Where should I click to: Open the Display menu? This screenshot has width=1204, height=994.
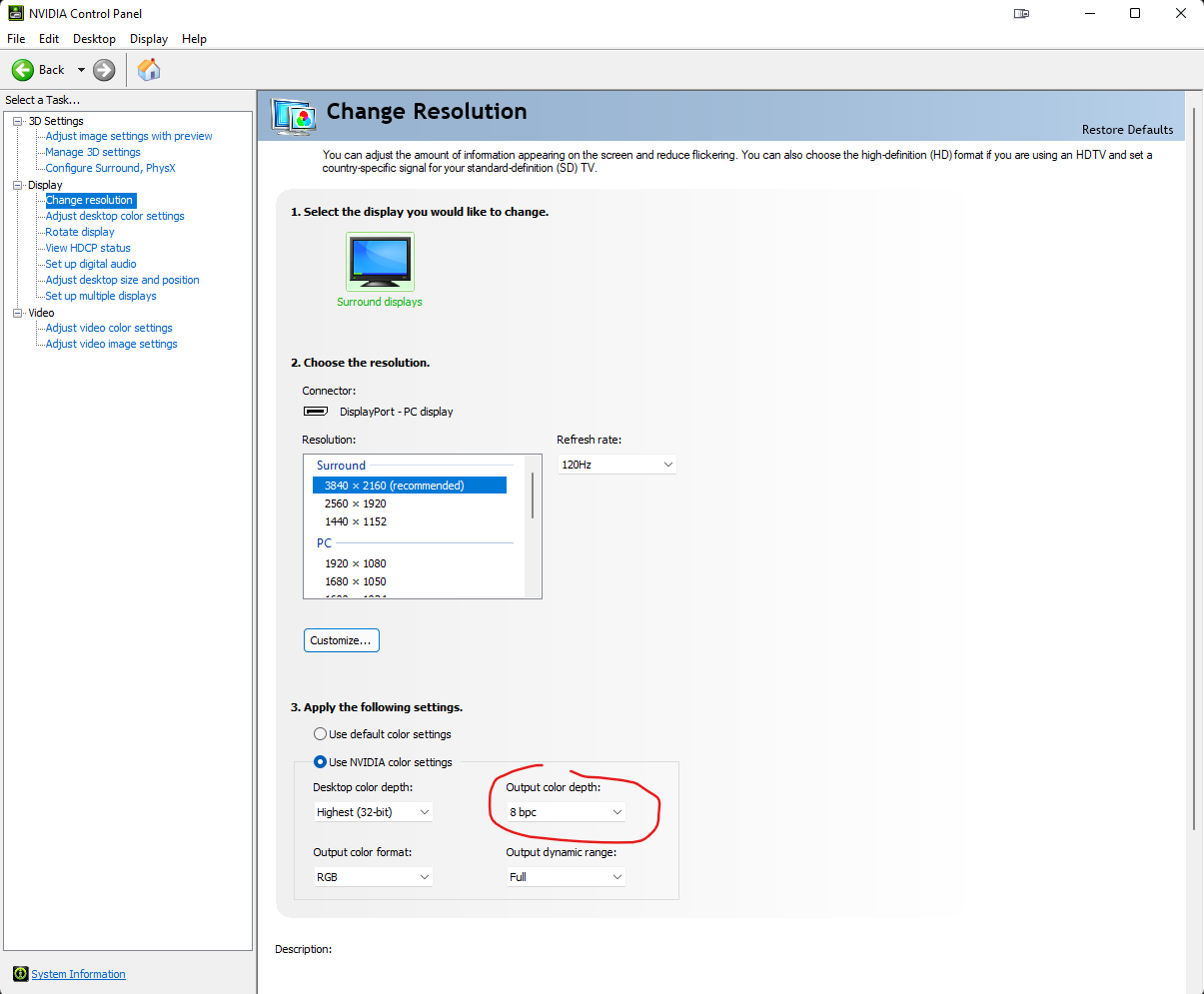tap(148, 38)
